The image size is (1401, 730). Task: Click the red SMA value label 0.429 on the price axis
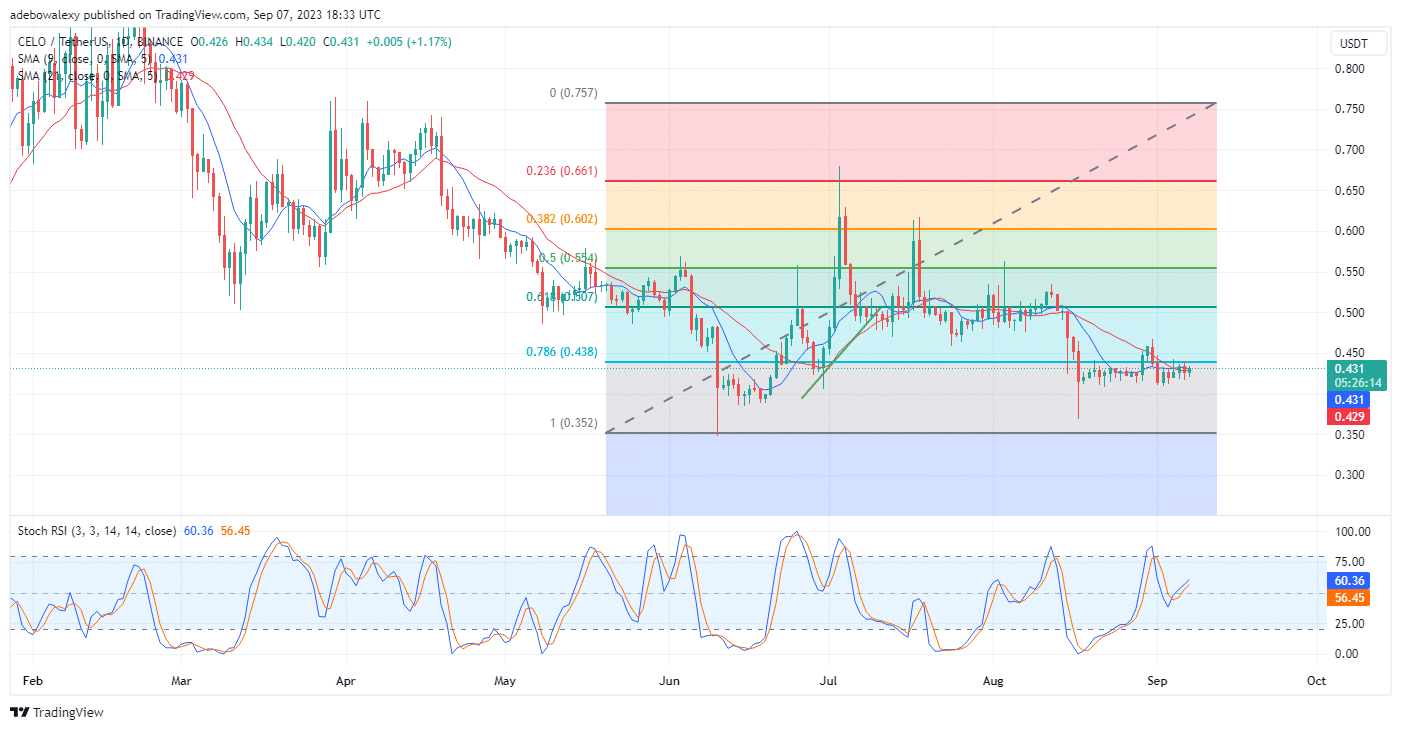click(1350, 415)
